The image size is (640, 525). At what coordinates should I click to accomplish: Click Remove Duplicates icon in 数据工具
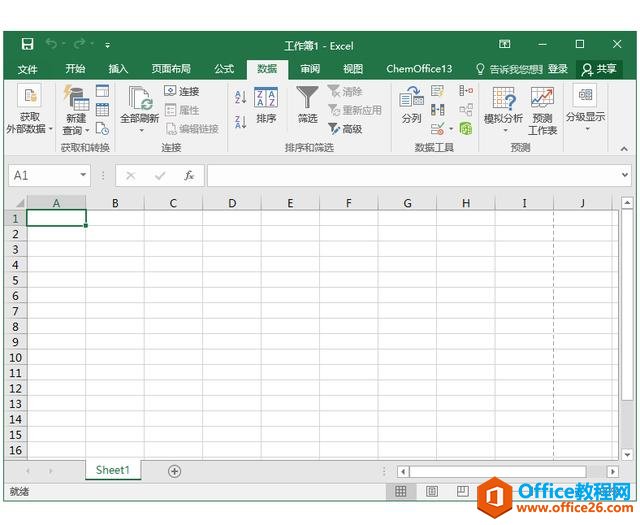438,109
